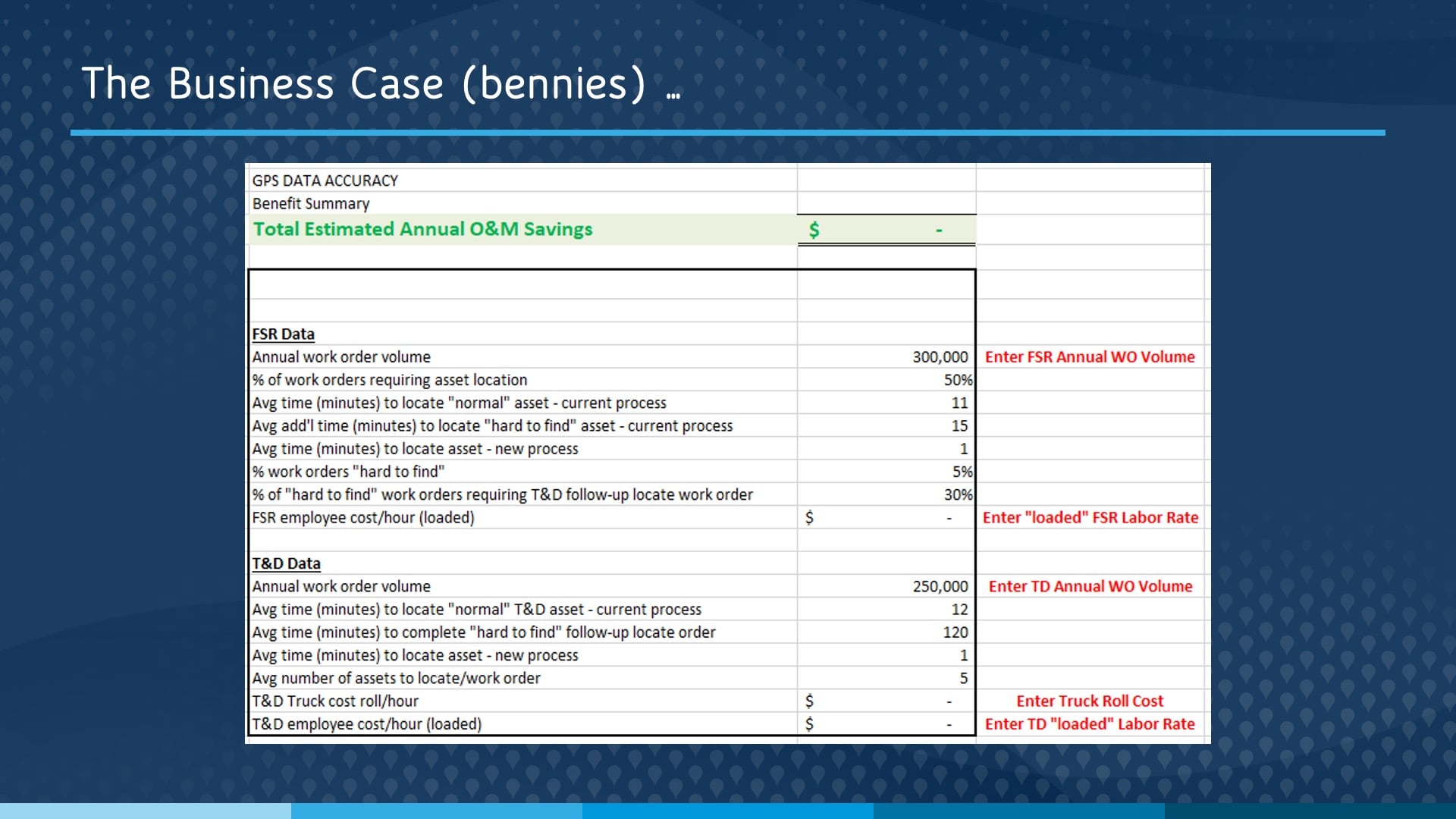Select '% work orders "hard to find"' label
The height and width of the screenshot is (819, 1456).
pos(348,472)
